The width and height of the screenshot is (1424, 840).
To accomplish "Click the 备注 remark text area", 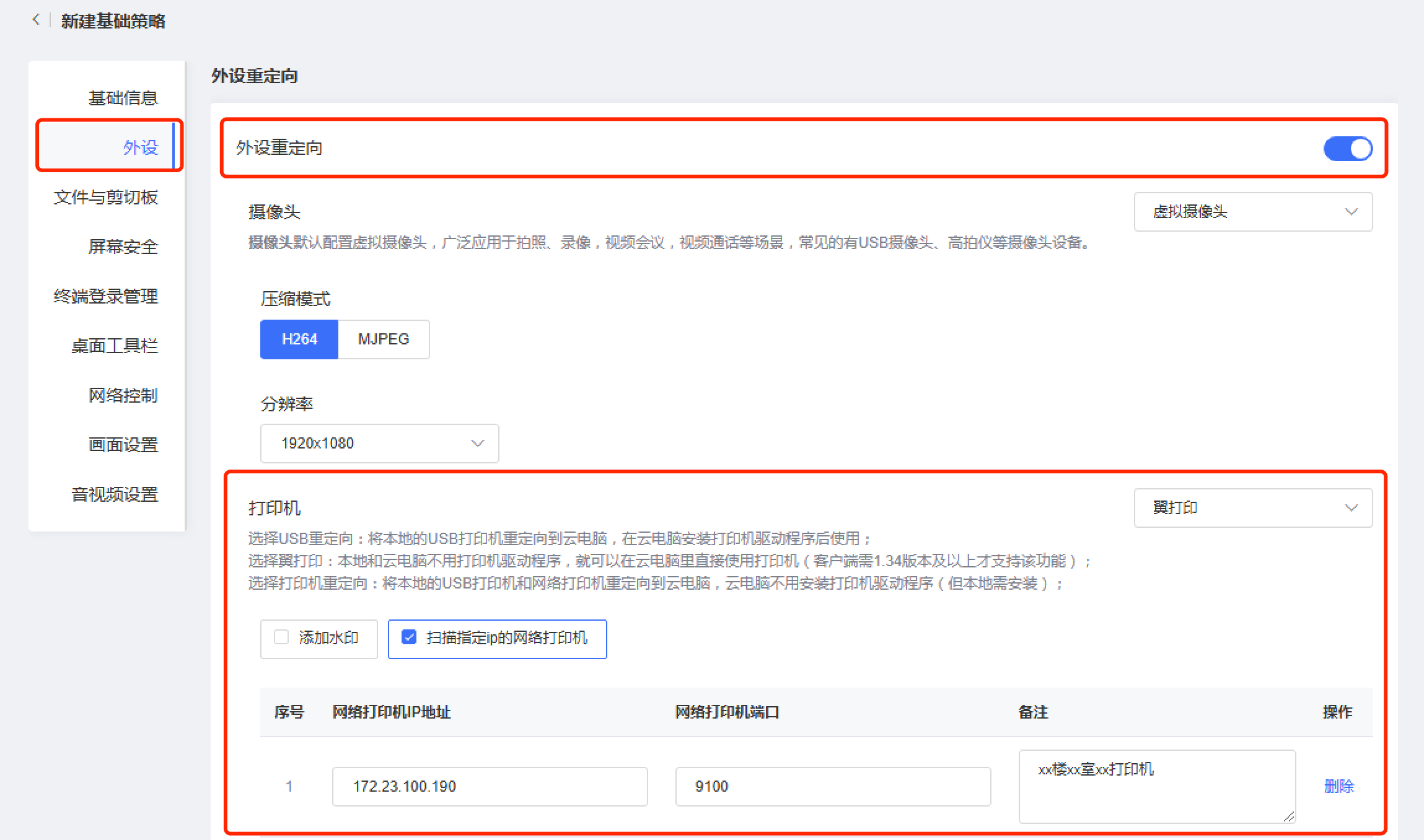I will (x=1156, y=787).
